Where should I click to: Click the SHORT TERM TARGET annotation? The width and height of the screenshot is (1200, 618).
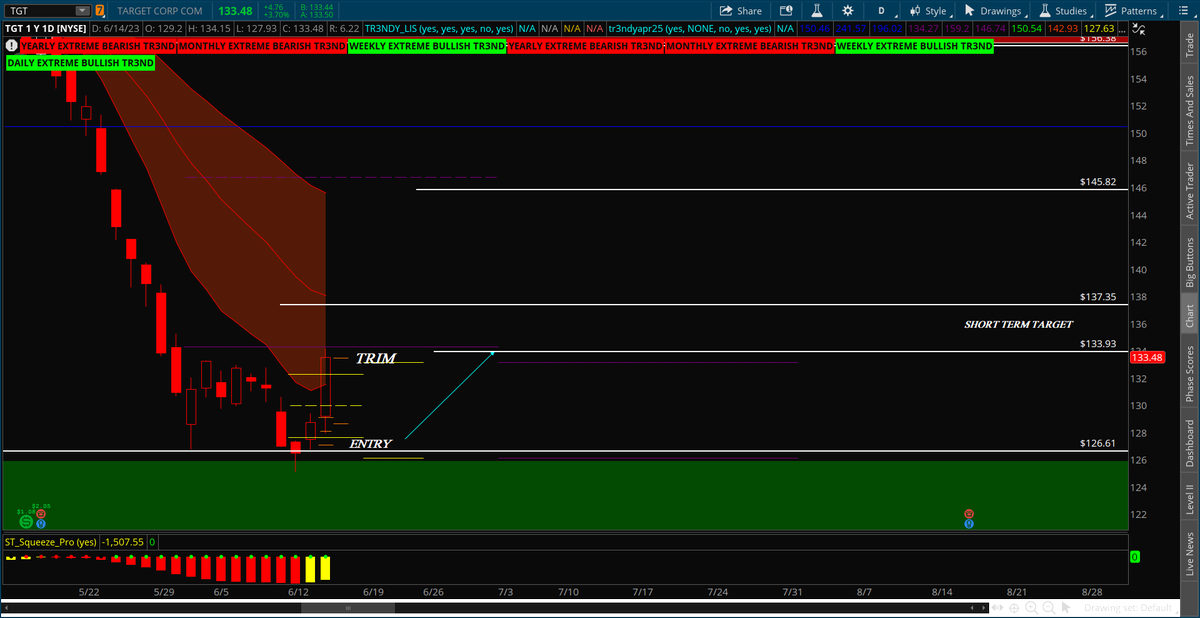tap(1018, 324)
